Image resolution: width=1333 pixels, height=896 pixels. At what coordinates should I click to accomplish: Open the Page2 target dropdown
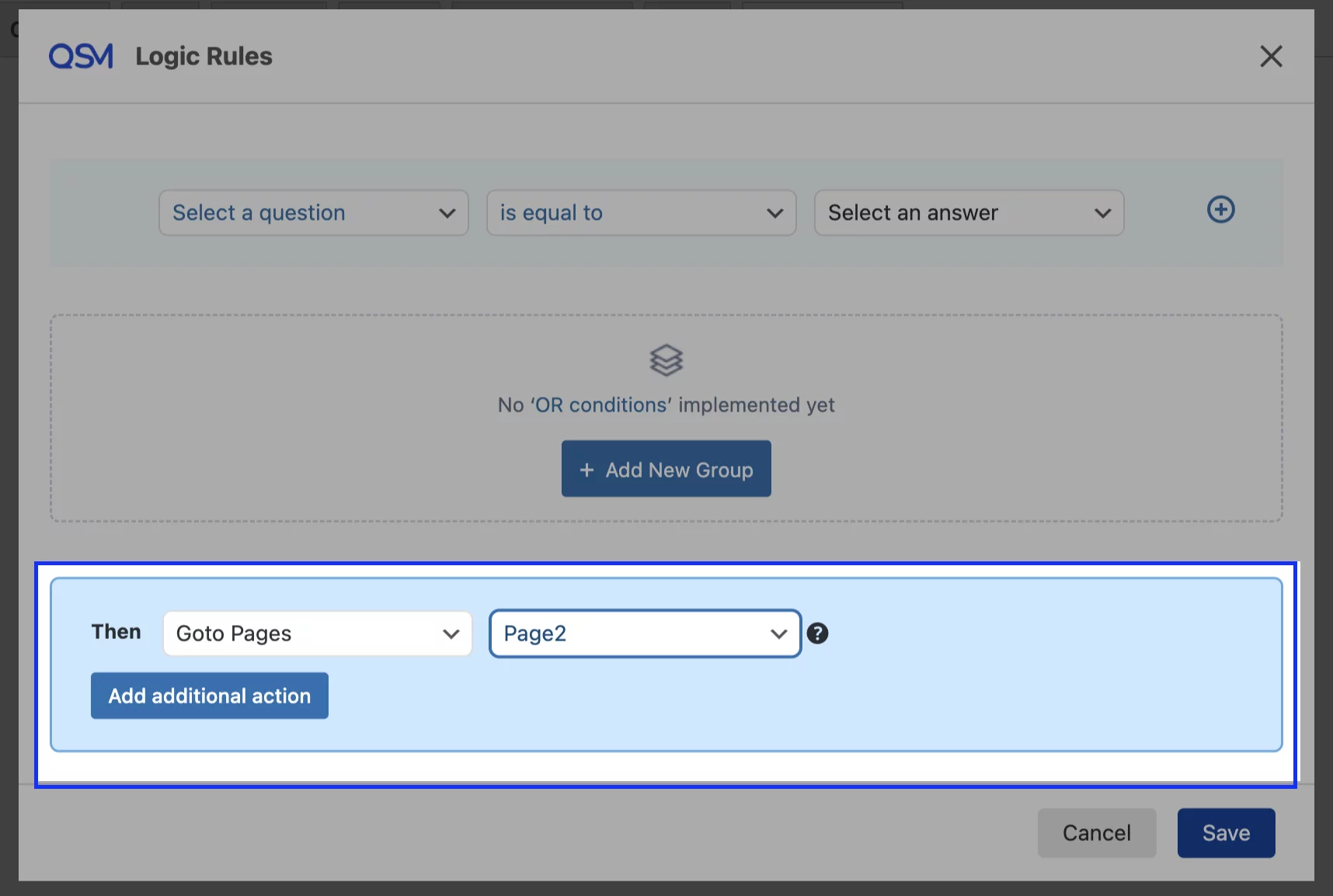pyautogui.click(x=645, y=634)
